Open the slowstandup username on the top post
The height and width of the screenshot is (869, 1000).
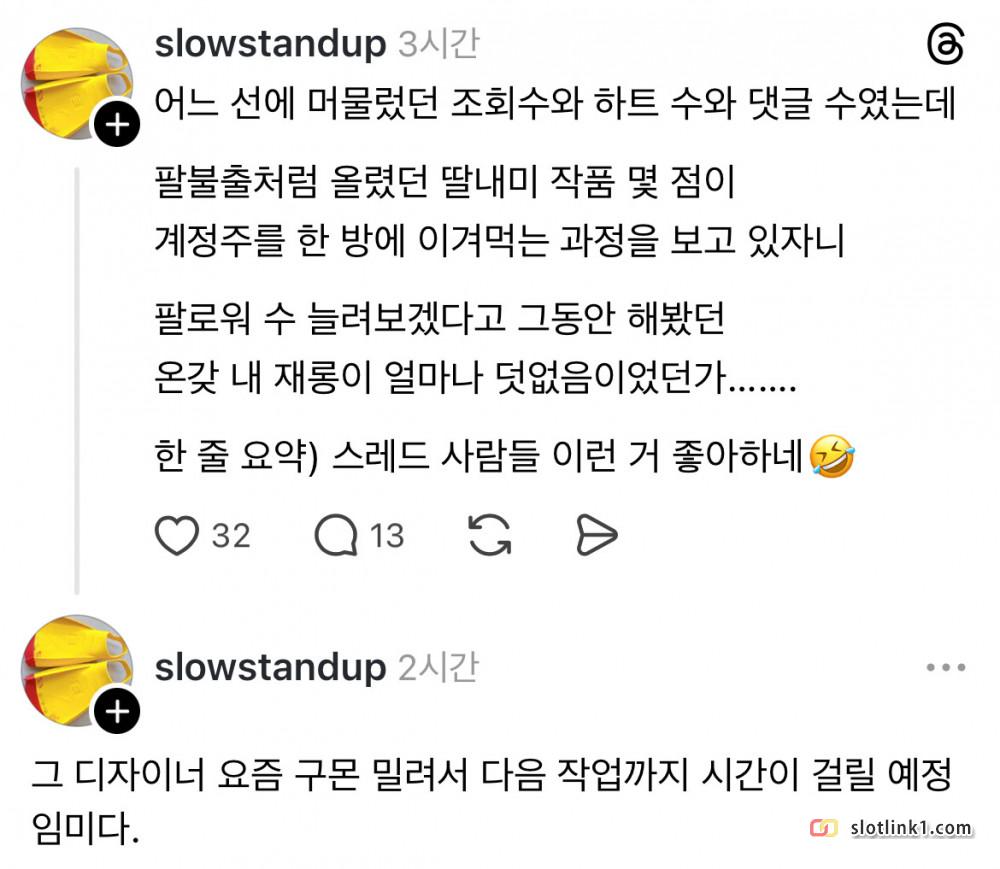click(x=270, y=44)
